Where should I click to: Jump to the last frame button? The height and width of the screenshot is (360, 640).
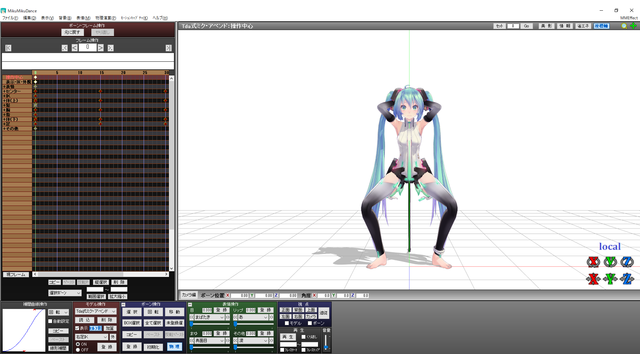pos(169,48)
